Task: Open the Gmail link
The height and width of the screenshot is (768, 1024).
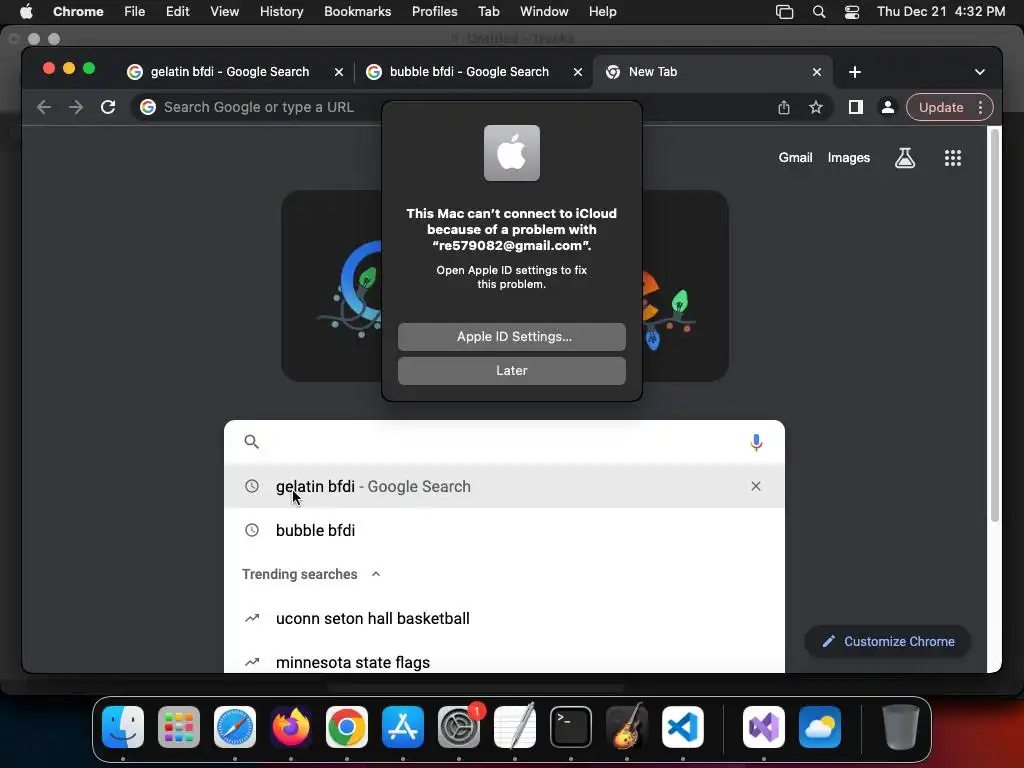Action: [795, 157]
